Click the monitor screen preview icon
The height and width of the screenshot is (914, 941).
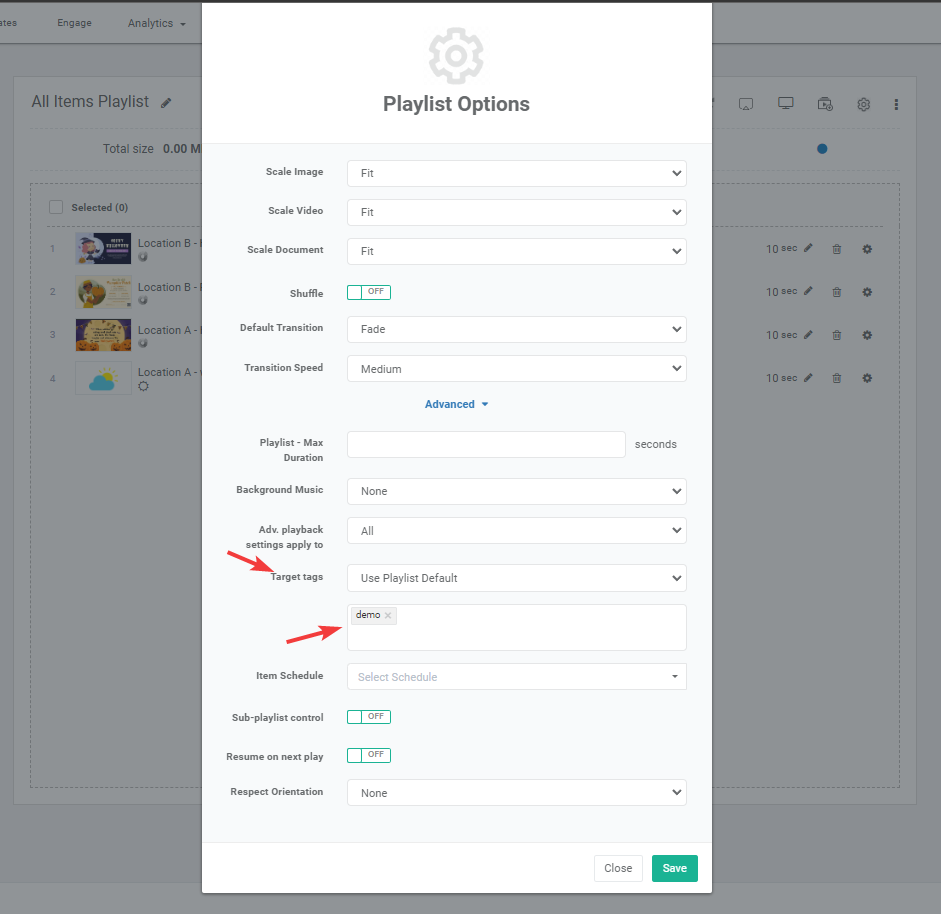[786, 104]
